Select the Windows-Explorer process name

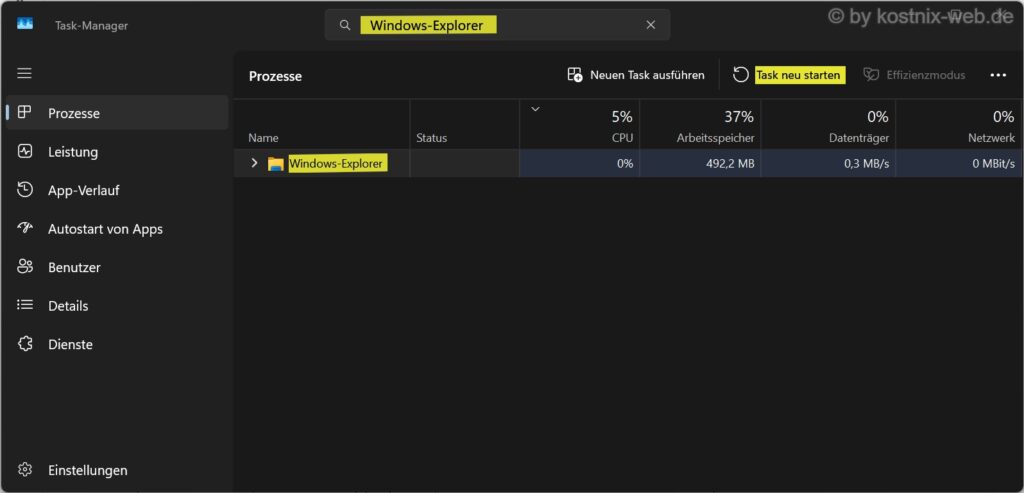pos(338,163)
